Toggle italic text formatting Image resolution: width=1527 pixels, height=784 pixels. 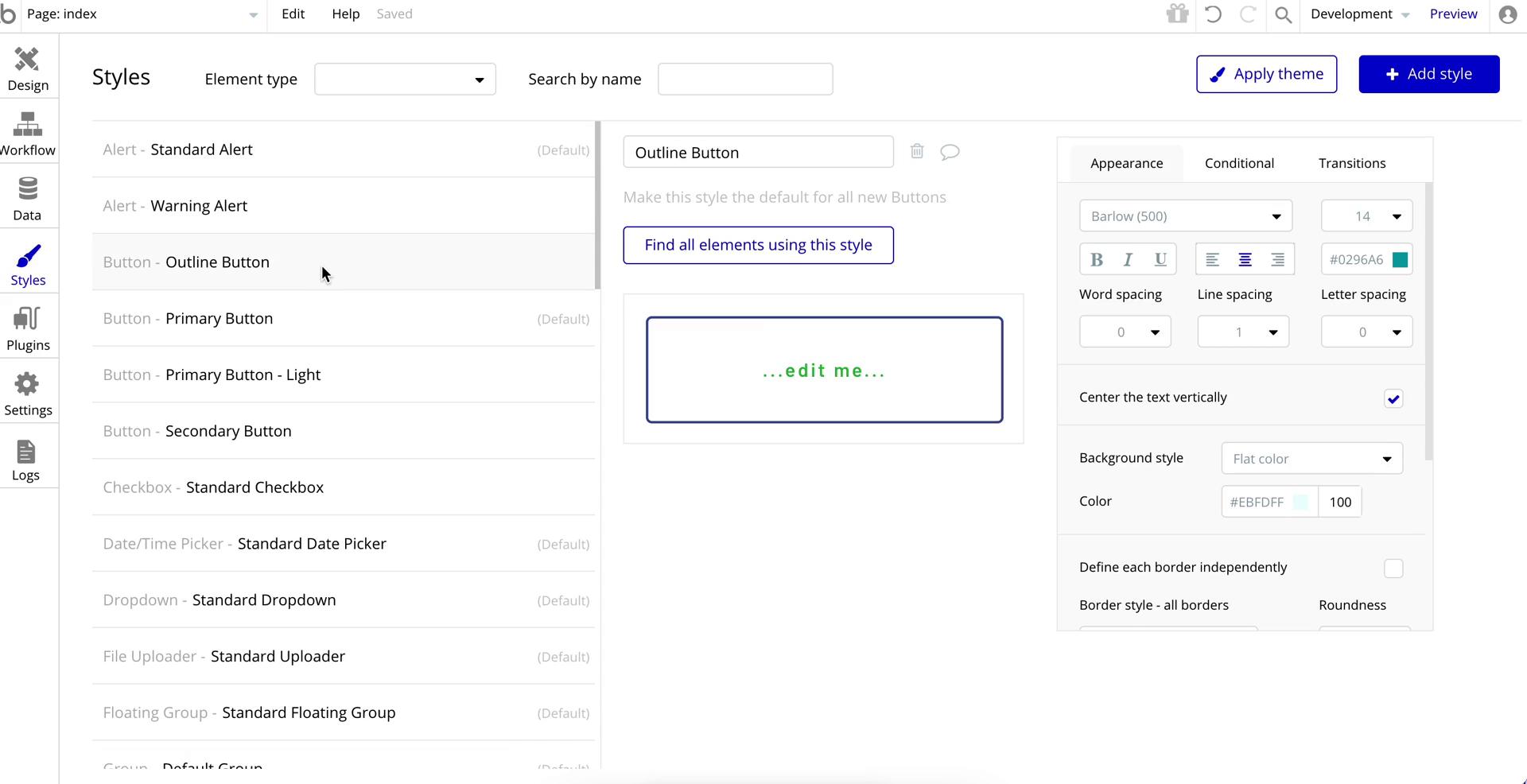1128,259
